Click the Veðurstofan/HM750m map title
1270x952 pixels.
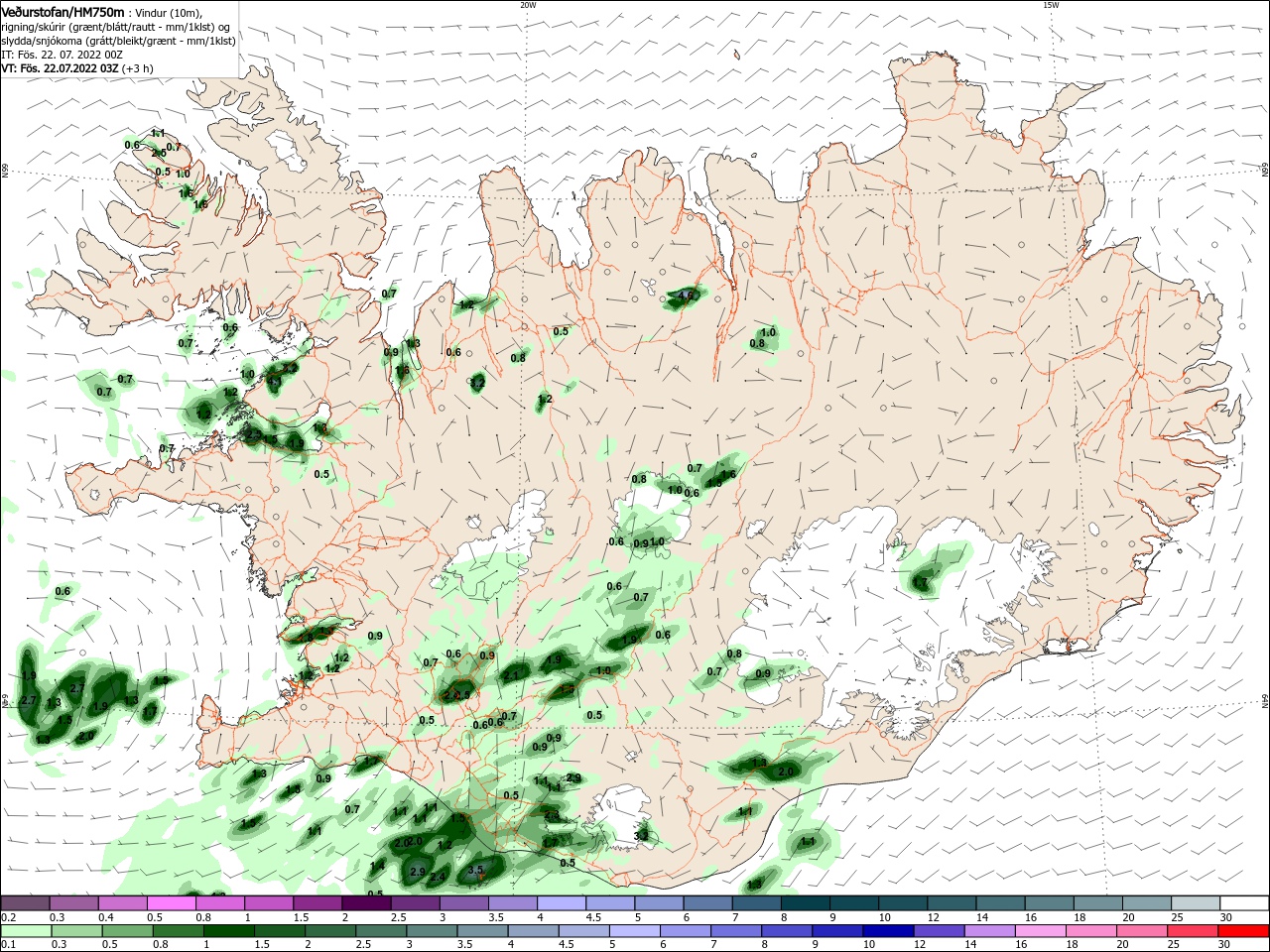63,11
